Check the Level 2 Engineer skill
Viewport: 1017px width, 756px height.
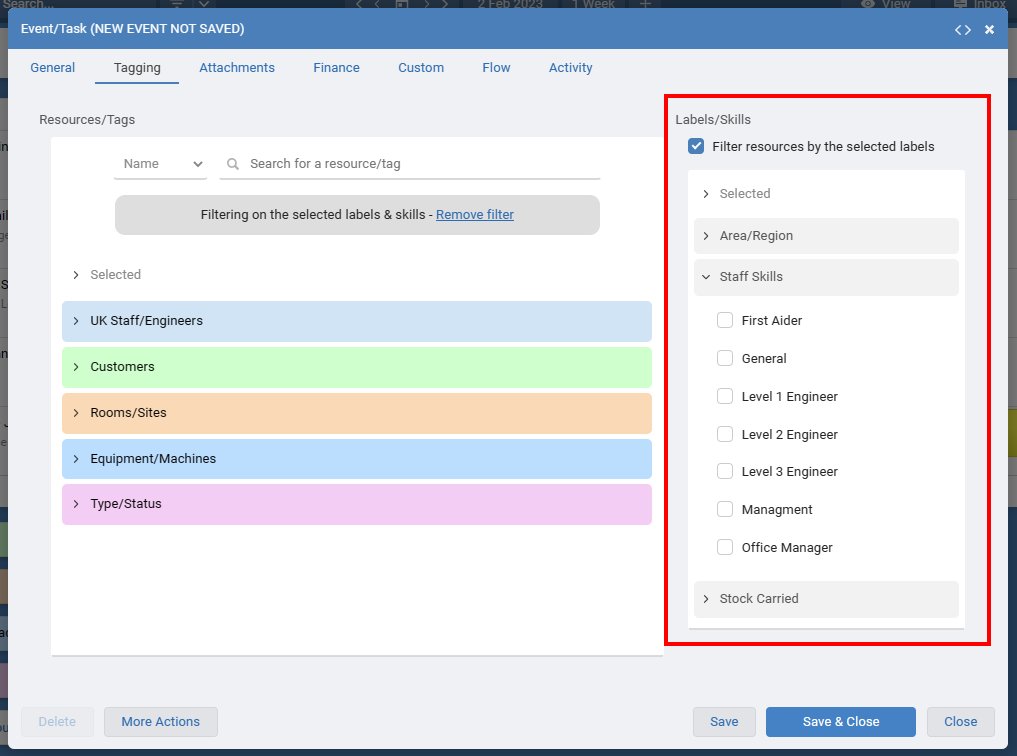tap(724, 434)
